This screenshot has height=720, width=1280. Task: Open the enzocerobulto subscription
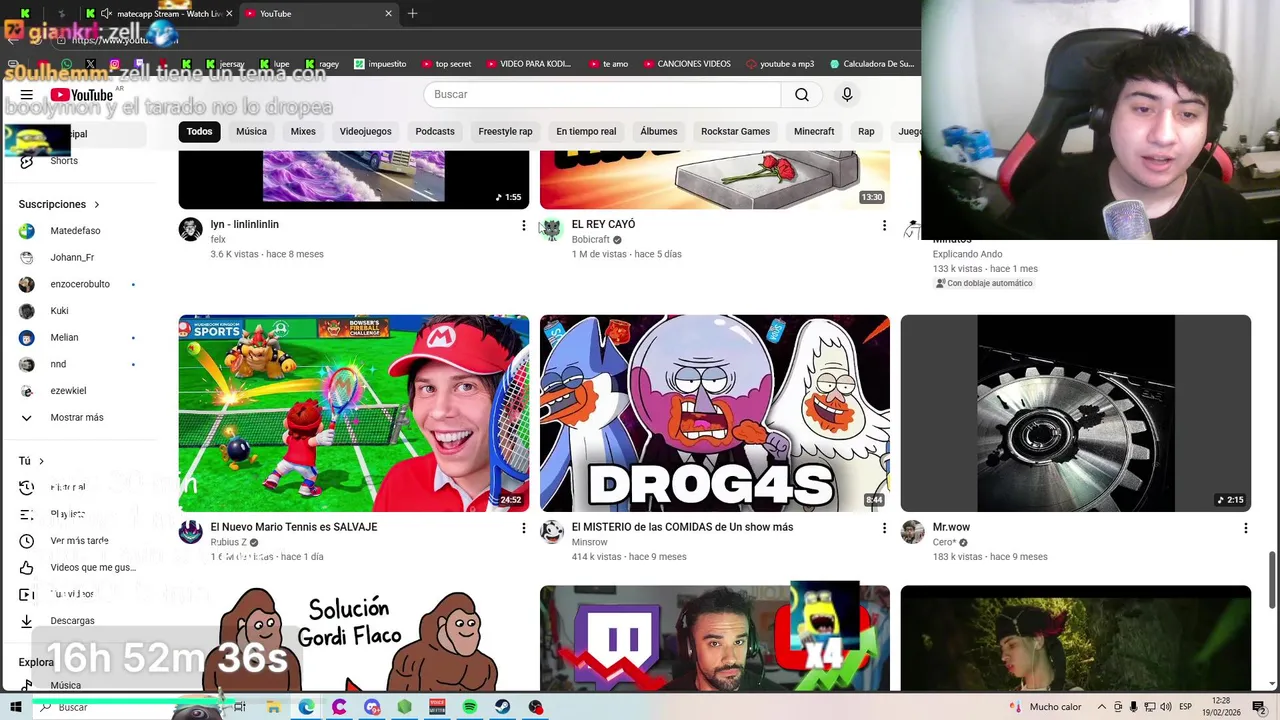(x=80, y=284)
